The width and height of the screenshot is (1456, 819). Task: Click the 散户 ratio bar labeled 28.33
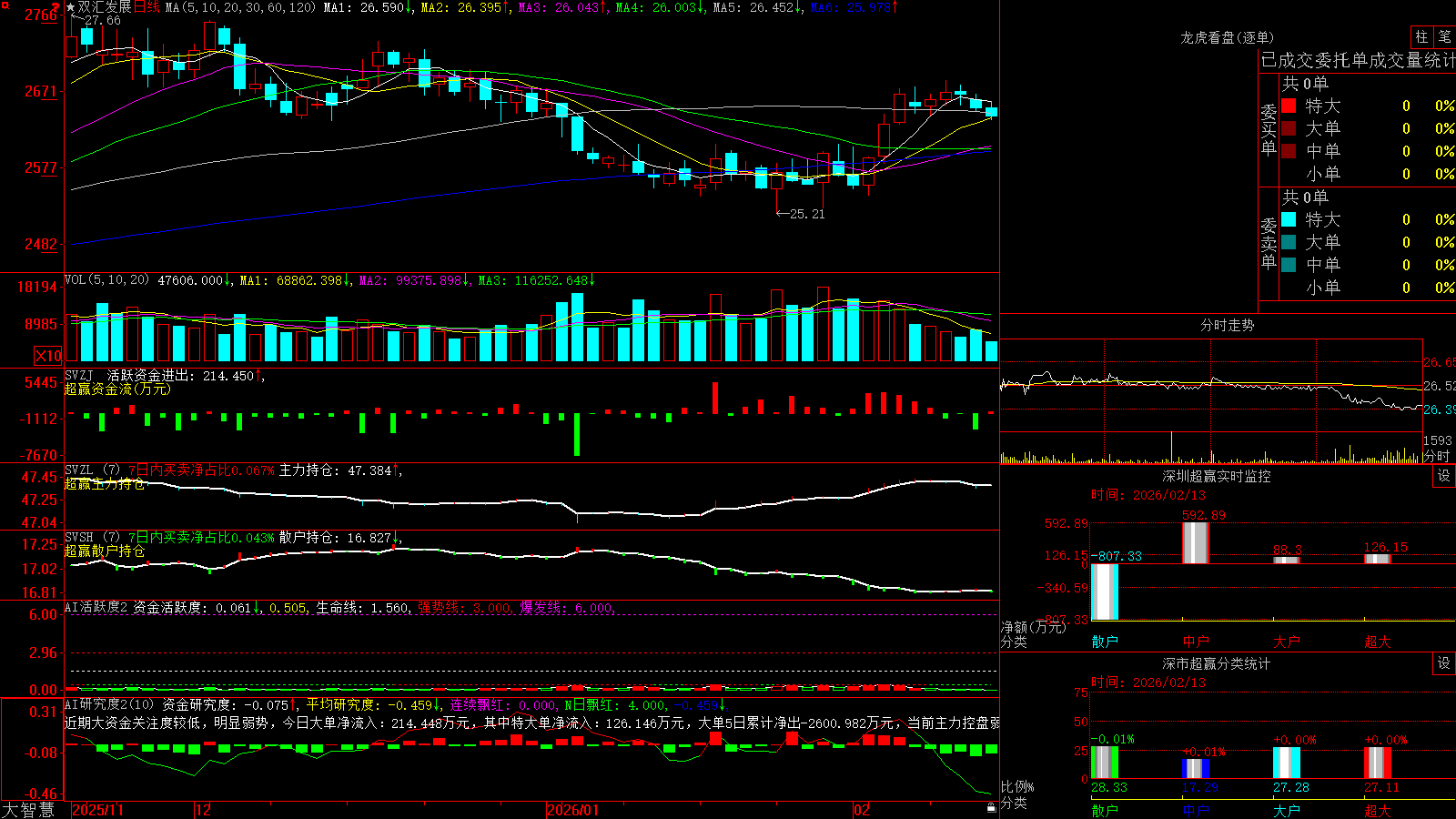click(x=1105, y=763)
